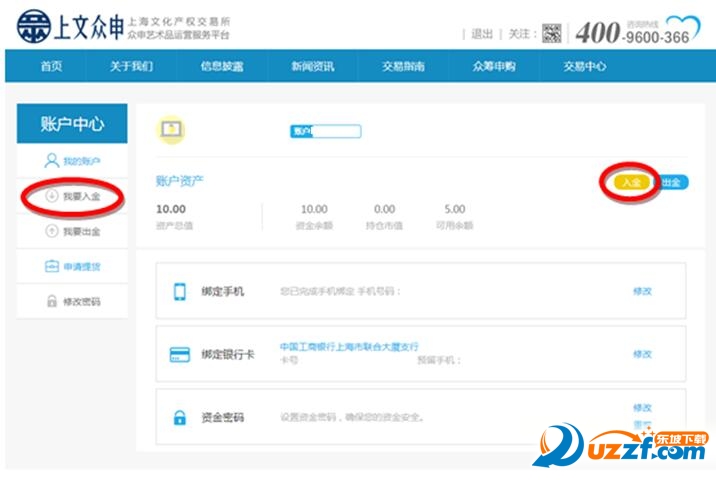Screen dimensions: 716x484
Task: Select 修改密码 in the sidebar
Action: point(72,301)
